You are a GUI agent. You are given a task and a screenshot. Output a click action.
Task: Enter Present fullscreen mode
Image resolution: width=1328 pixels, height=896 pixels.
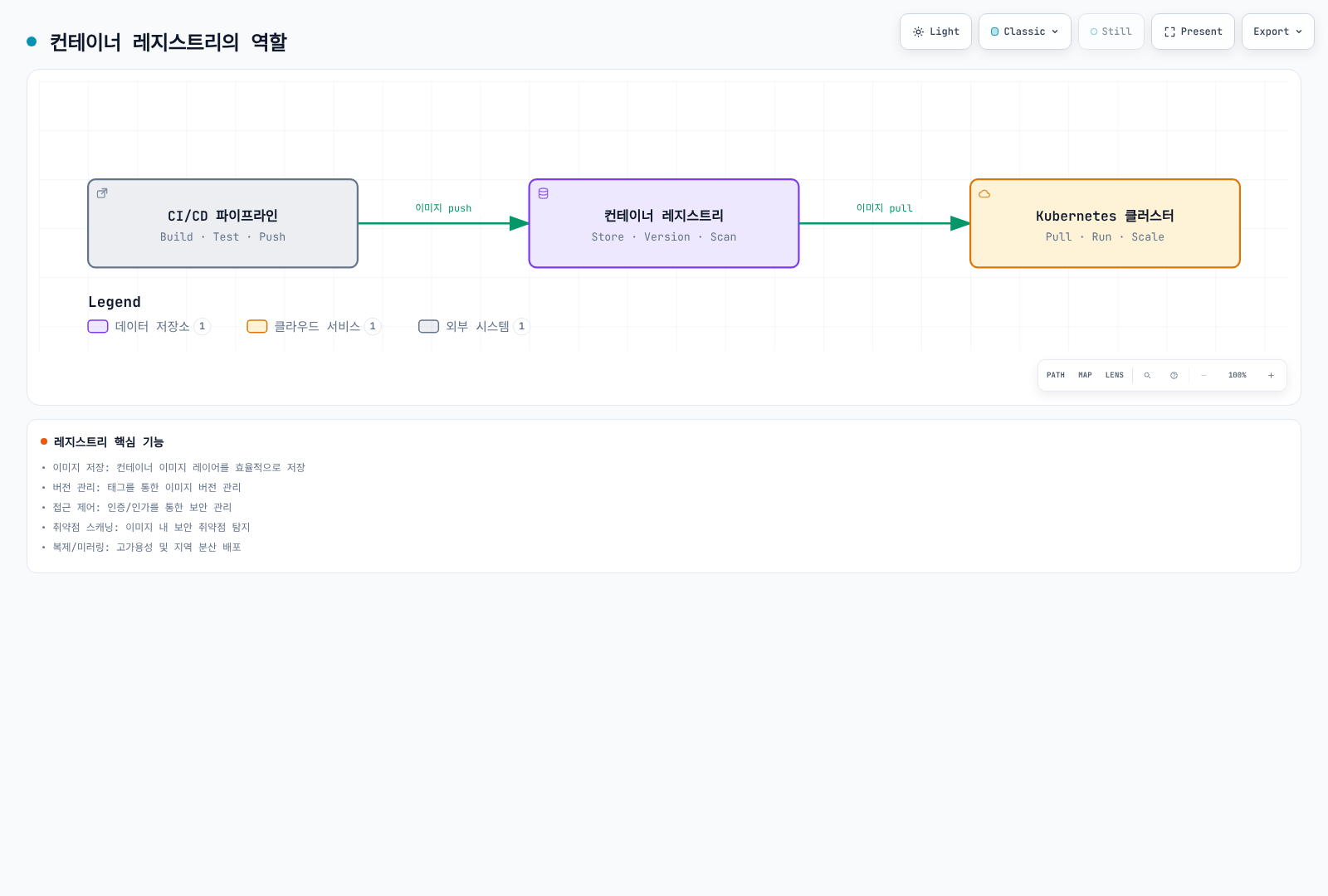[1193, 32]
